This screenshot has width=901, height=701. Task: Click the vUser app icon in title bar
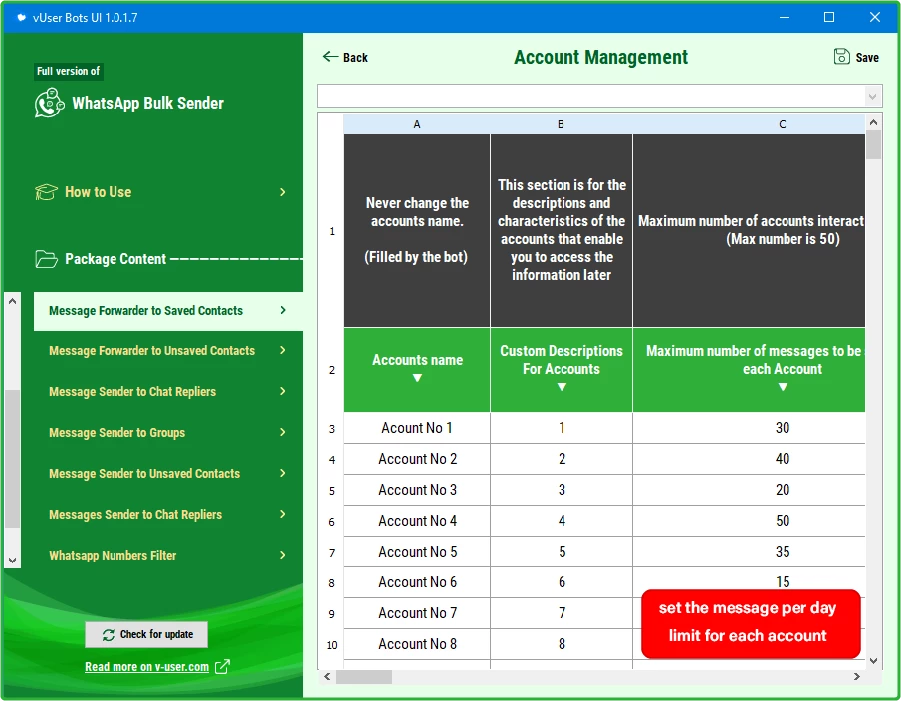click(x=21, y=17)
